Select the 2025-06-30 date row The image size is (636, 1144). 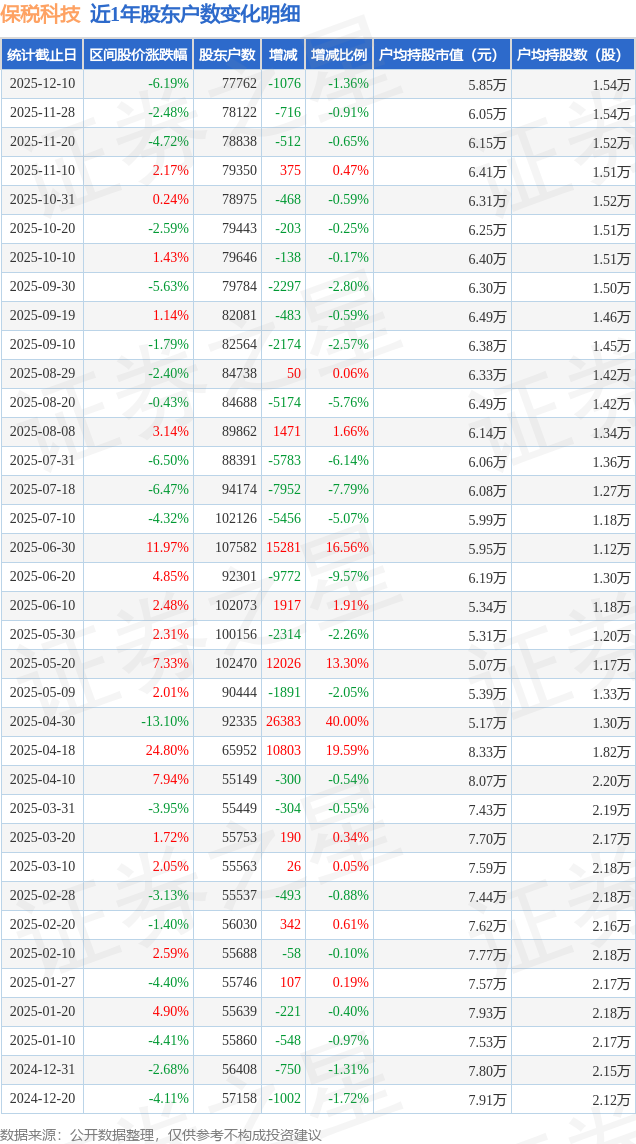click(42, 548)
